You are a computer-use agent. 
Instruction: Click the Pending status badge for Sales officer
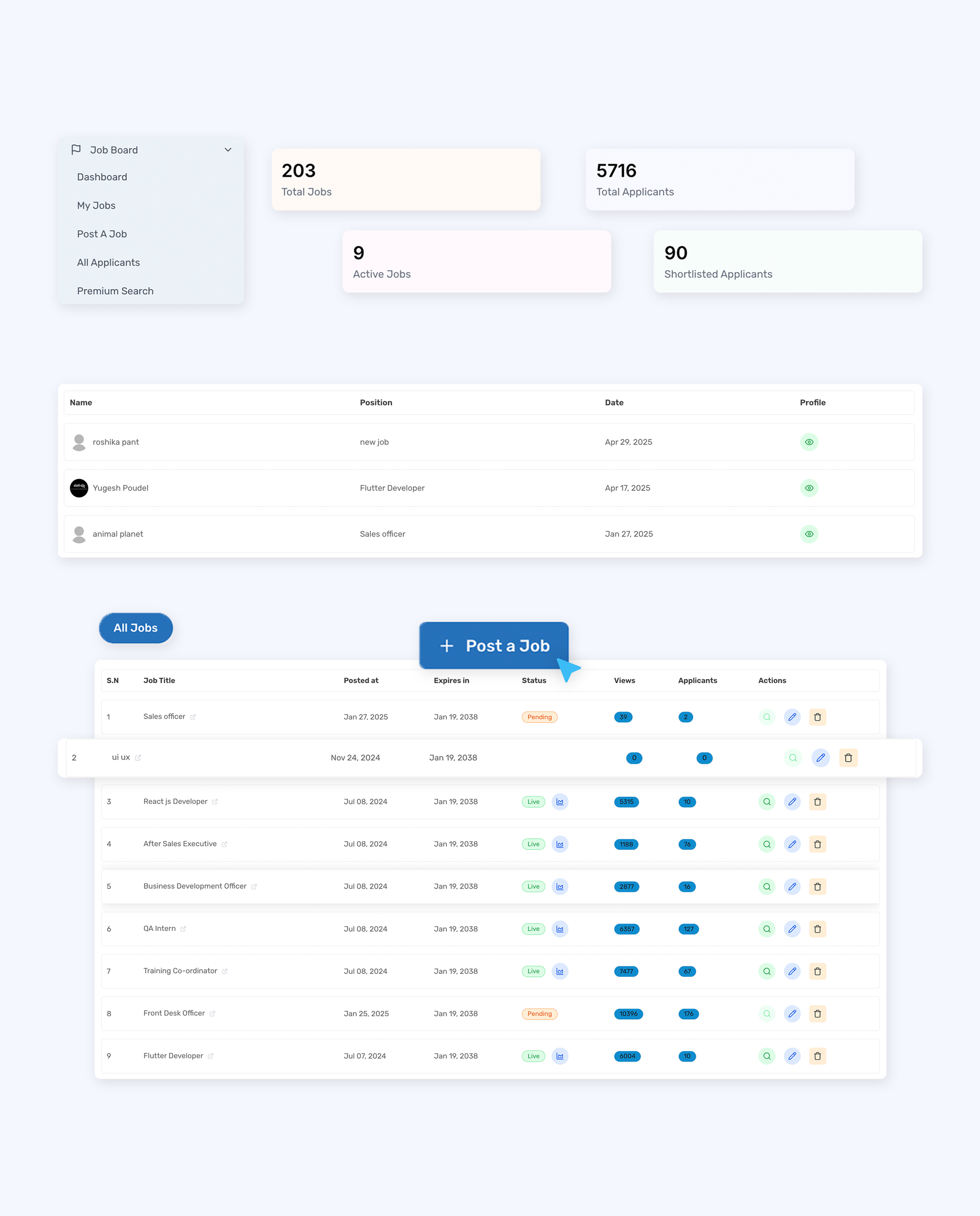[539, 717]
